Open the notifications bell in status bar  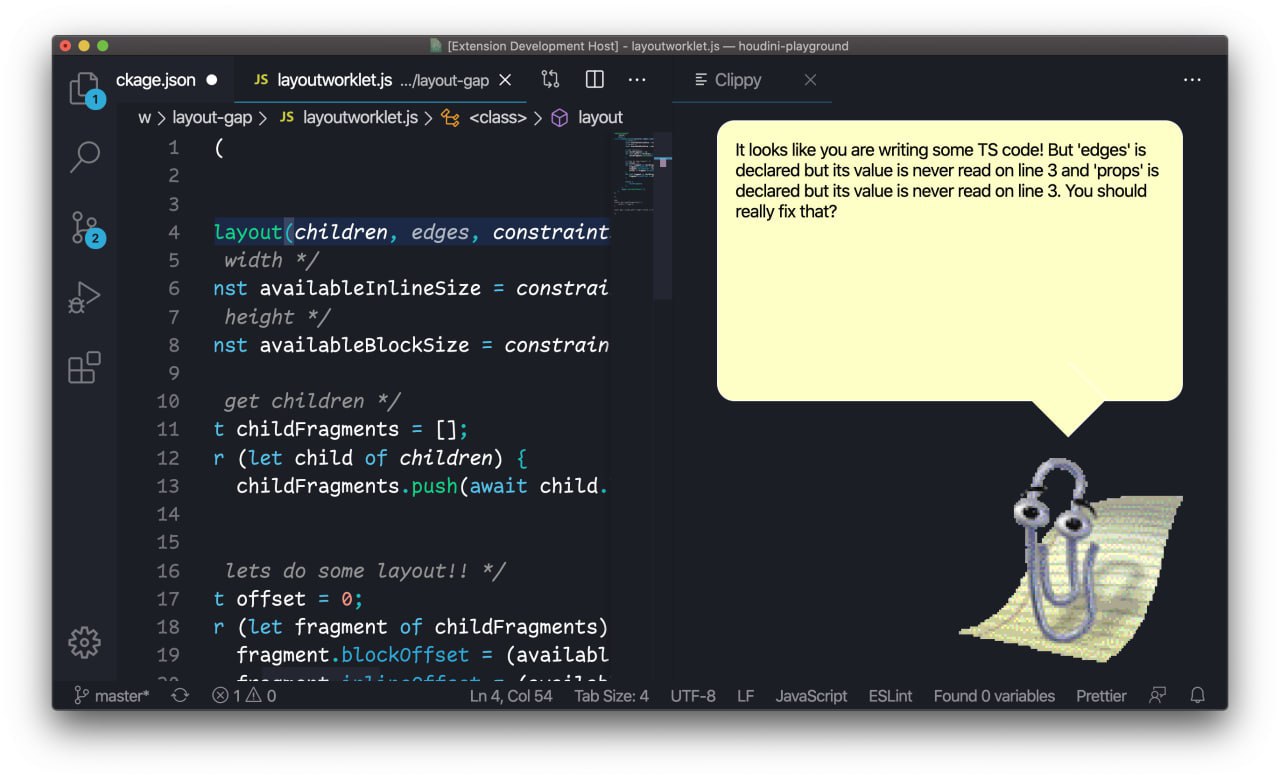coord(1197,695)
